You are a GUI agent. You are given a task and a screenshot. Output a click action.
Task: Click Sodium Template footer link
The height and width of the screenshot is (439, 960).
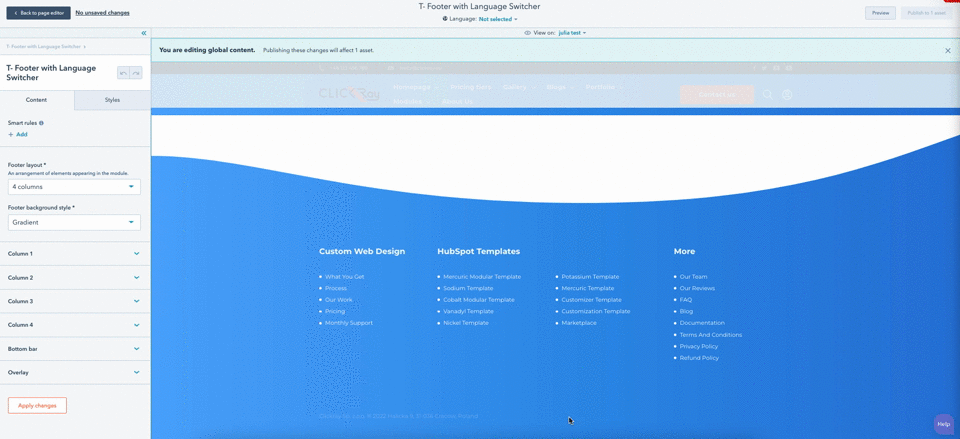(468, 288)
